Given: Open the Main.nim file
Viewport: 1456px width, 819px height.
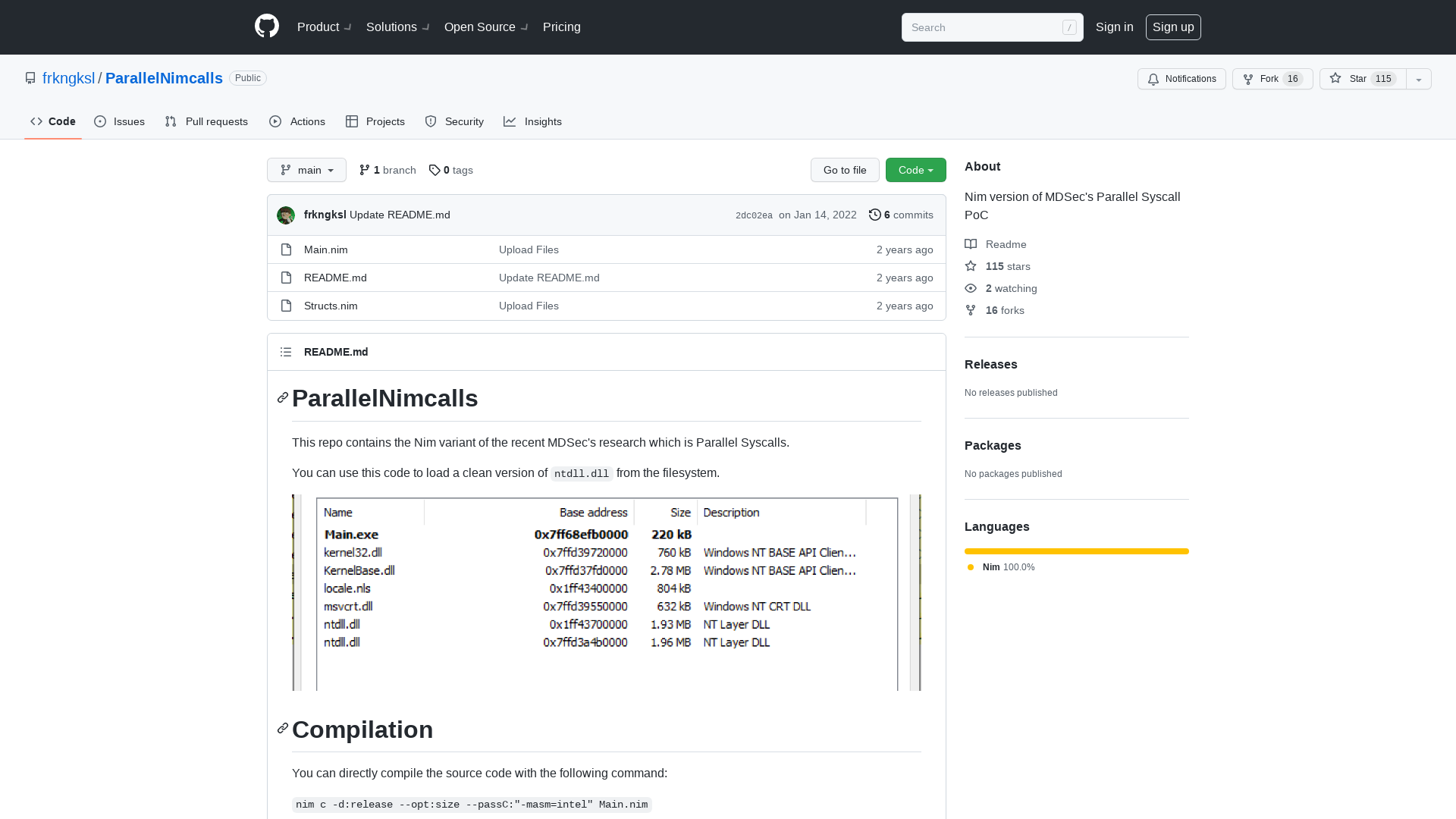Looking at the screenshot, I should 326,249.
